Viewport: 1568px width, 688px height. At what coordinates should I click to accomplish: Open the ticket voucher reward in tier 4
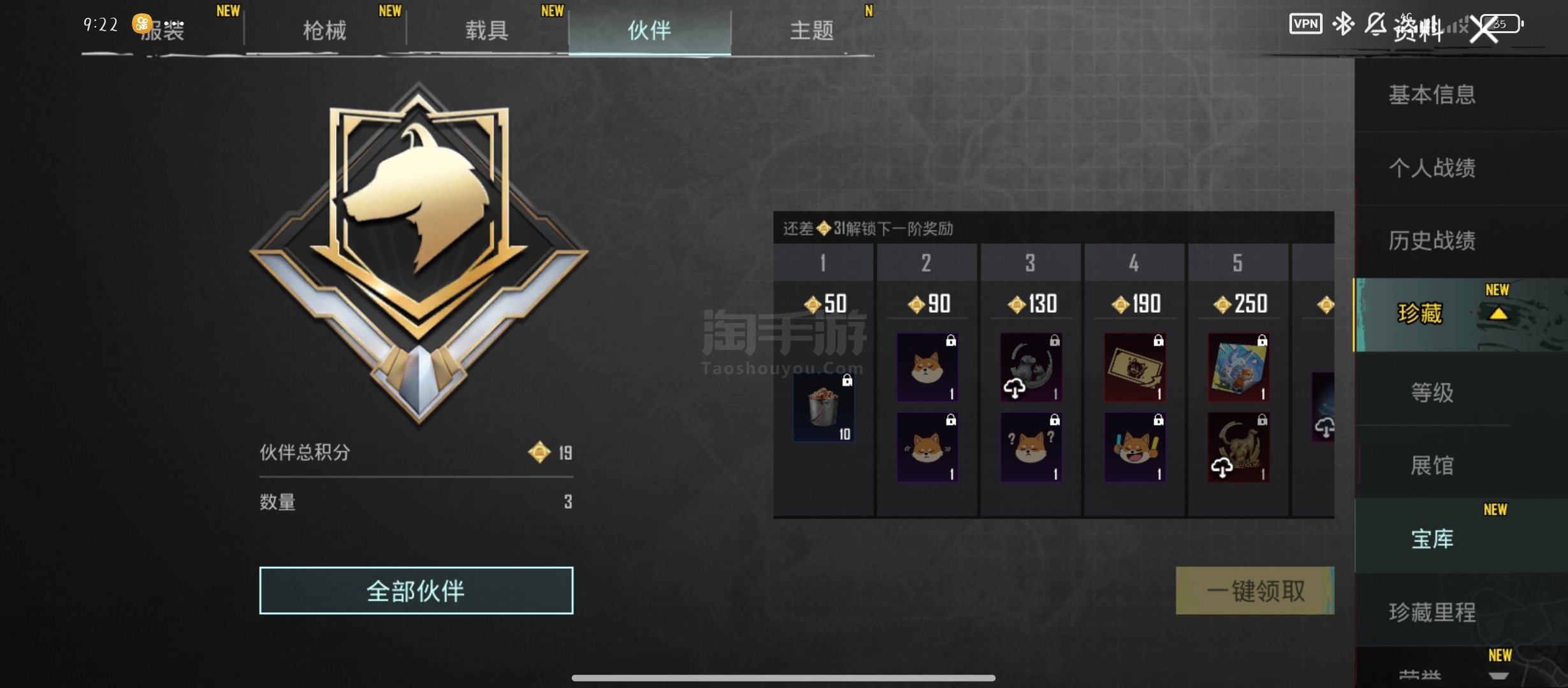tap(1135, 368)
